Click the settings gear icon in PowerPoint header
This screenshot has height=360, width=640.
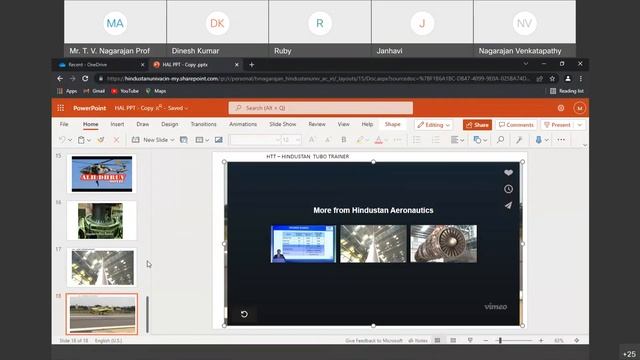pos(561,108)
